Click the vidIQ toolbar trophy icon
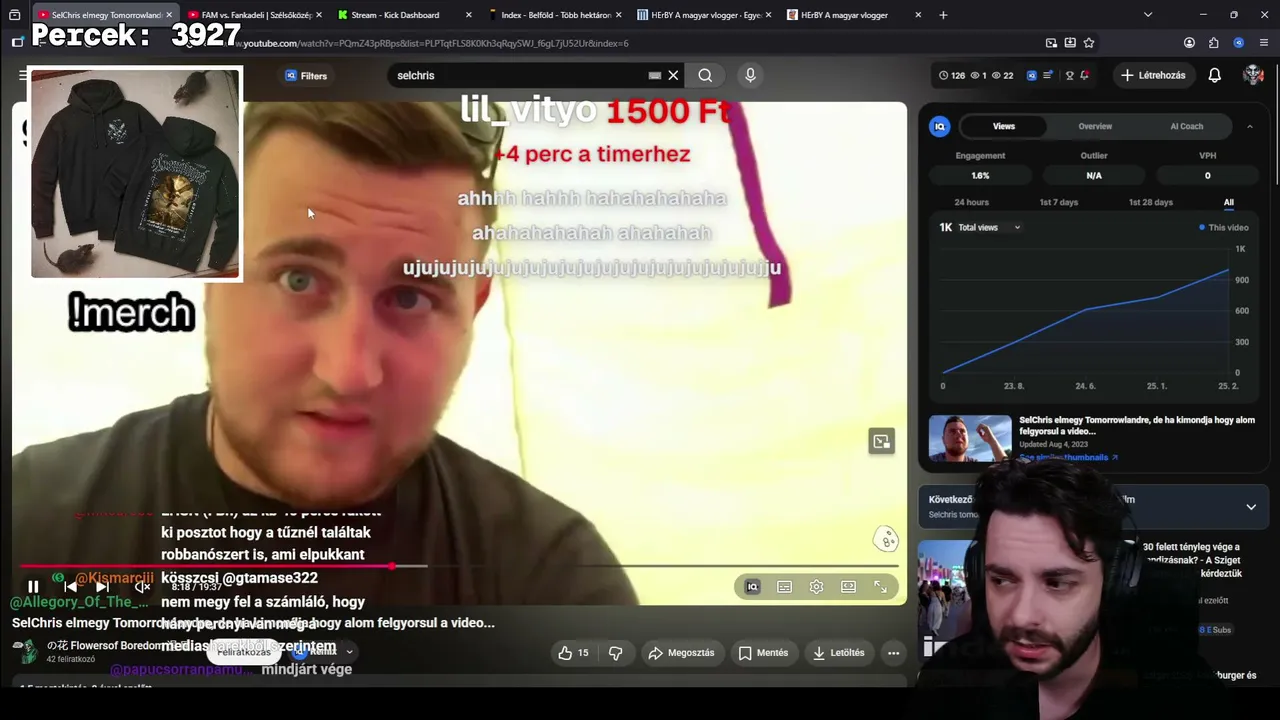 [1069, 75]
